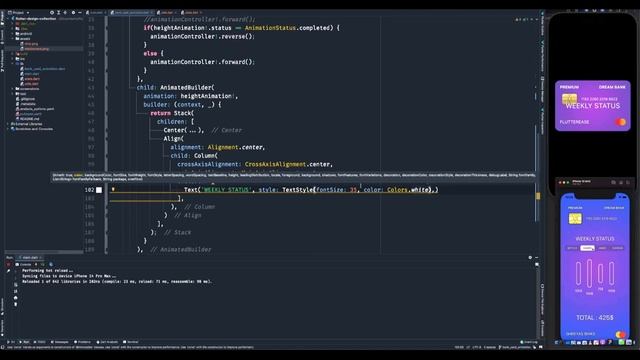640x360 pixels.
Task: Clear console with the trash icon
Action: (16, 304)
